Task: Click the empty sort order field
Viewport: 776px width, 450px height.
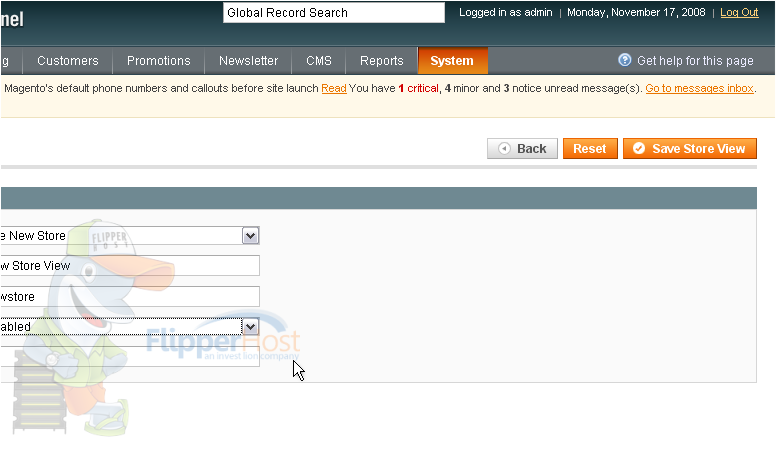Action: pos(130,357)
